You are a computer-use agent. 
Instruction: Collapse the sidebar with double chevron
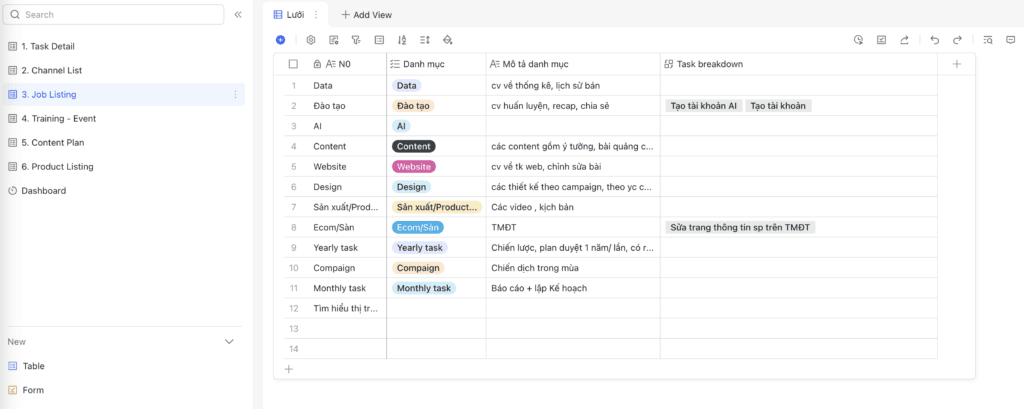237,15
